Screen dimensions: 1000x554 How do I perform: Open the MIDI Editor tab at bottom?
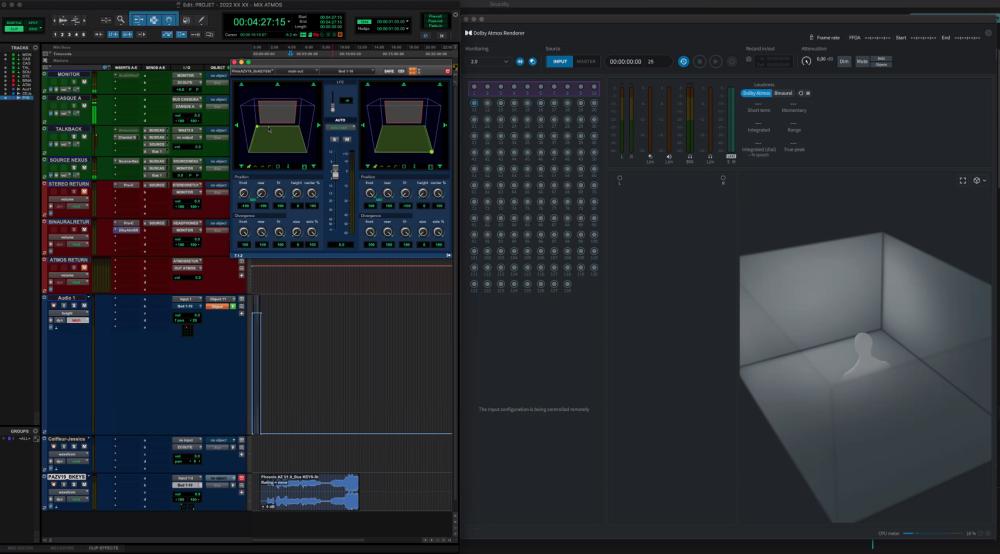pyautogui.click(x=20, y=548)
